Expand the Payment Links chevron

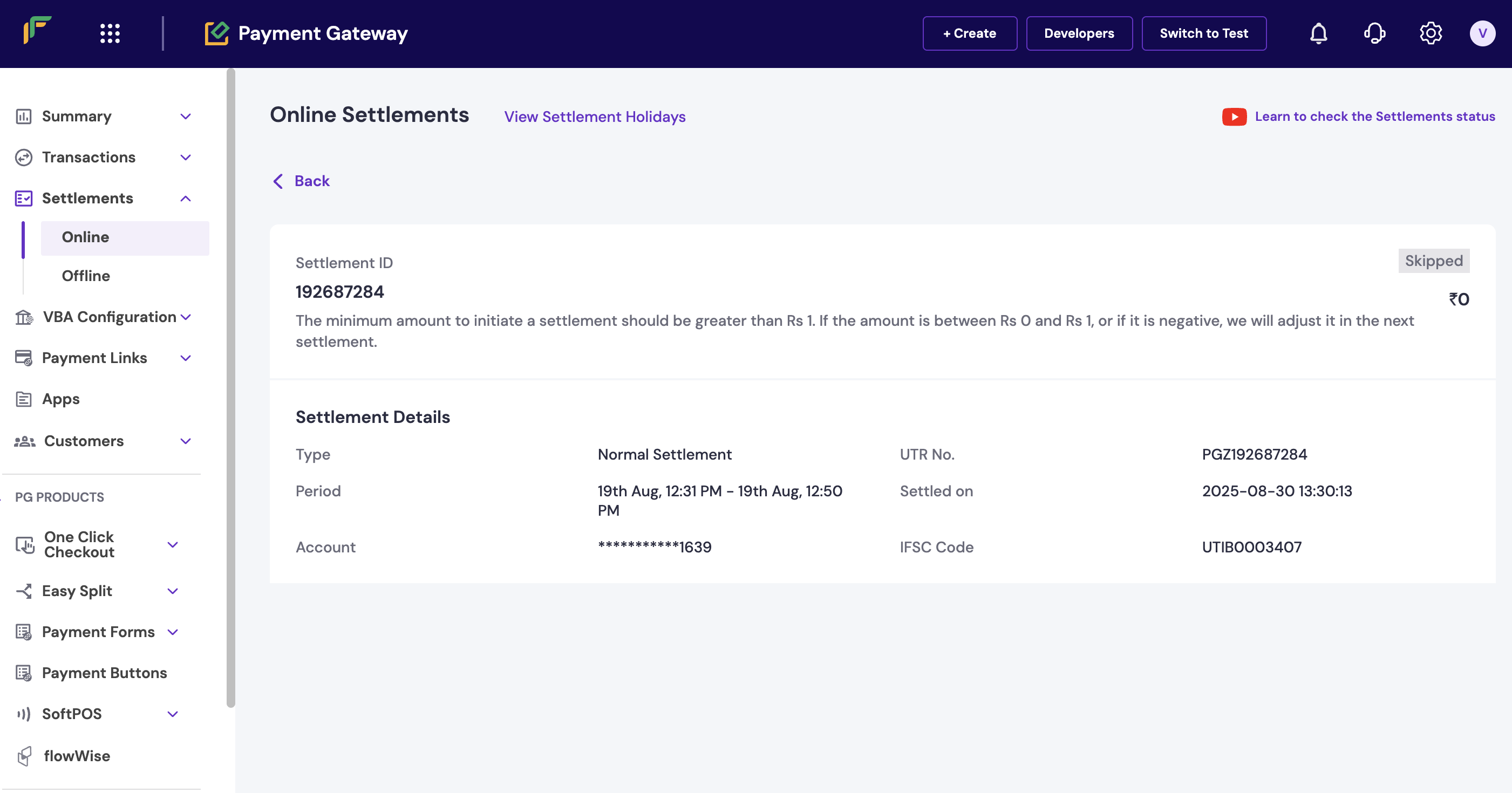pos(186,358)
